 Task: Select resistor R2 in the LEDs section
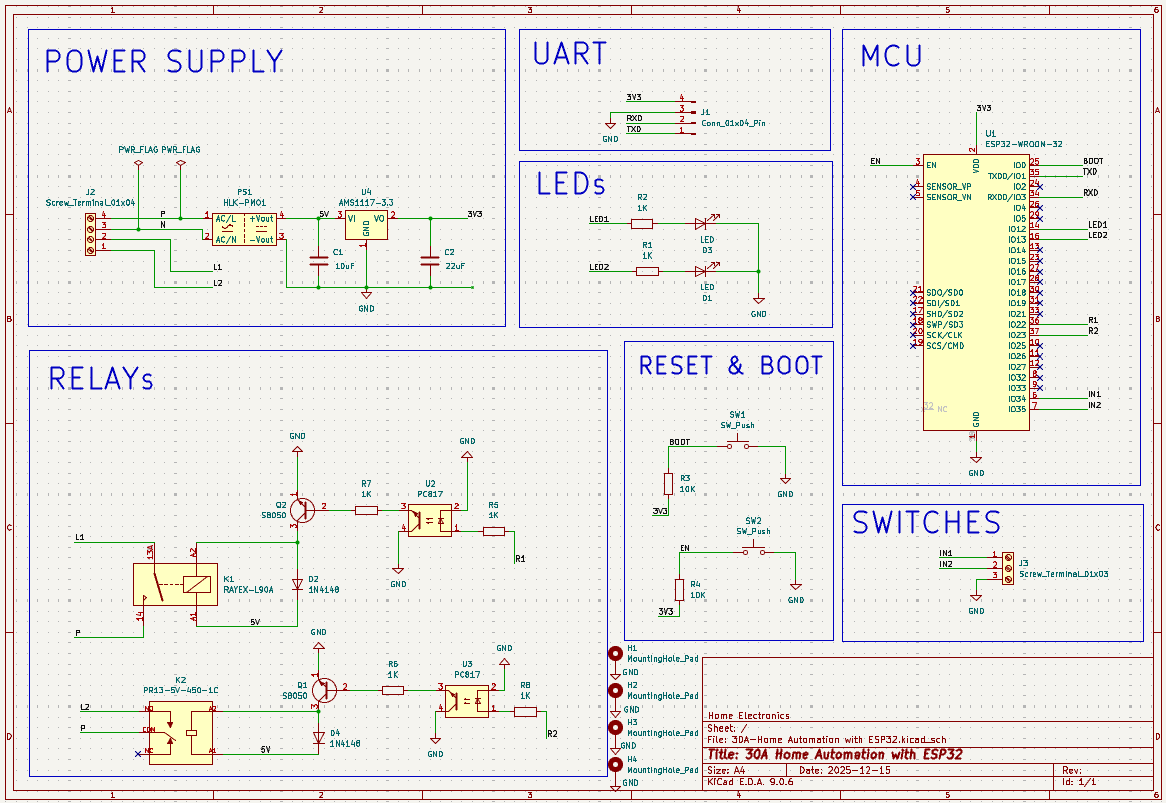[x=642, y=223]
